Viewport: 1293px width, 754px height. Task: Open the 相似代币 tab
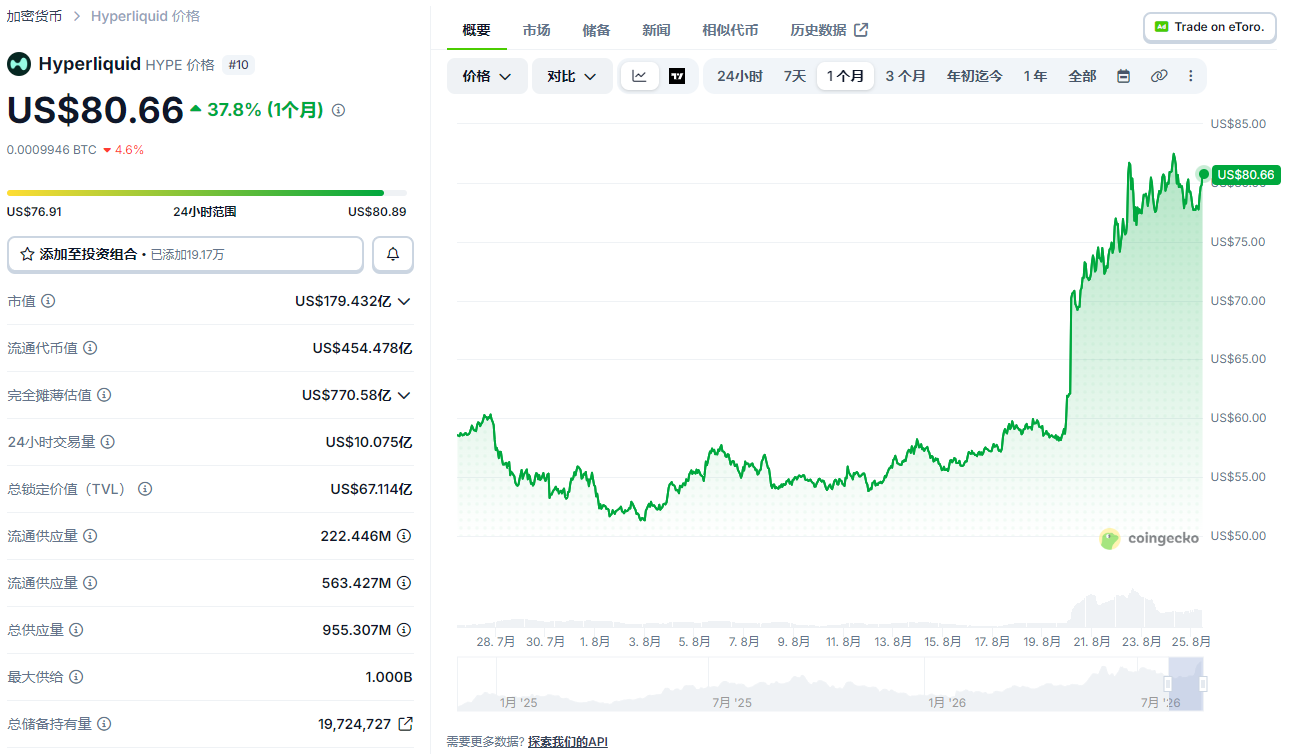click(x=730, y=30)
